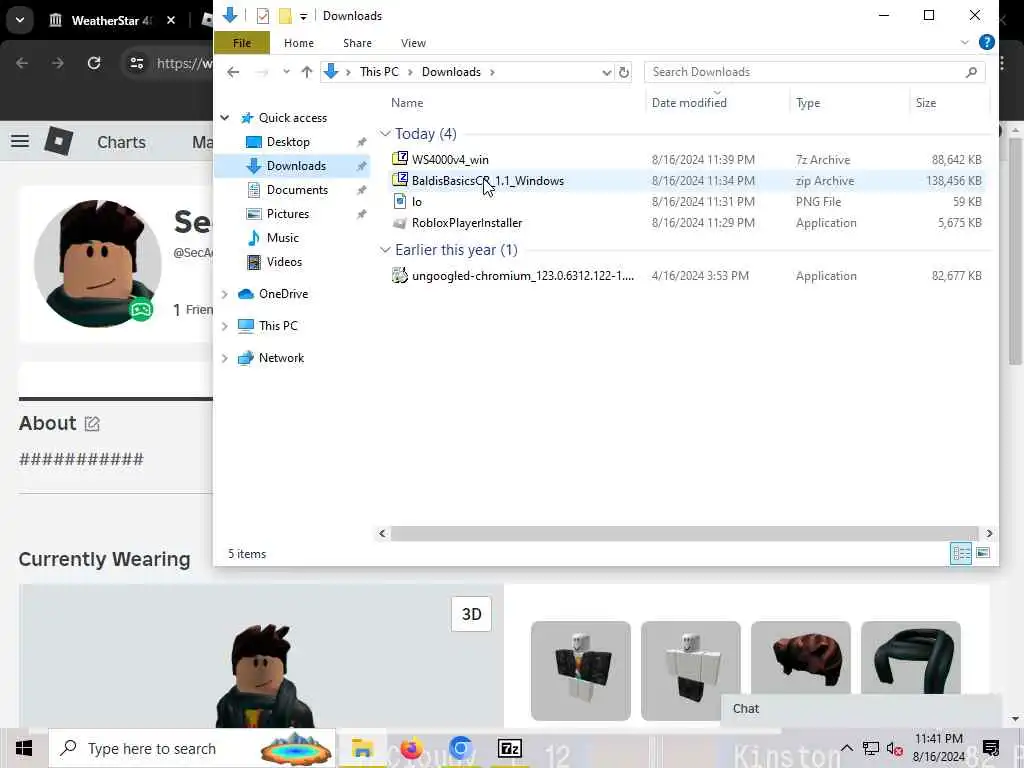Open the Windows Start menu
1024x768 pixels.
[24, 748]
